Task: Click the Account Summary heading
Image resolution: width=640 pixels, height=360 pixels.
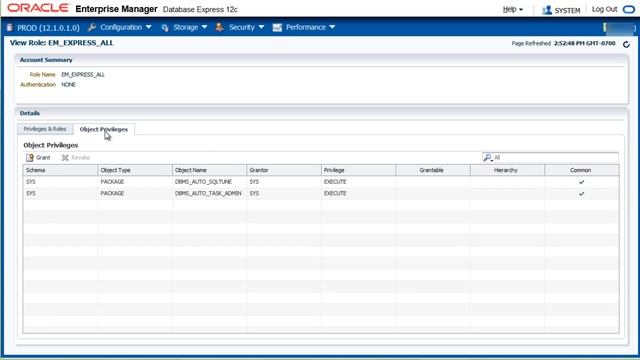Action: pos(46,60)
